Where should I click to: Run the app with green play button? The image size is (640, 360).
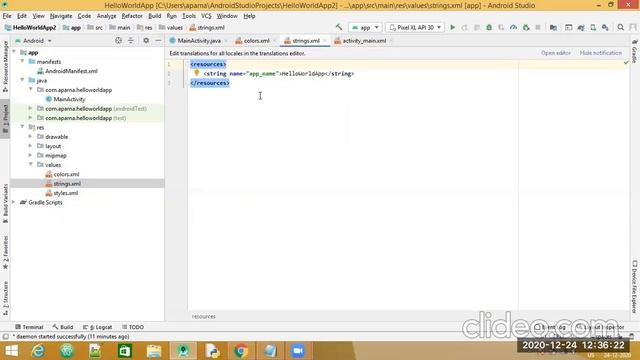click(452, 27)
